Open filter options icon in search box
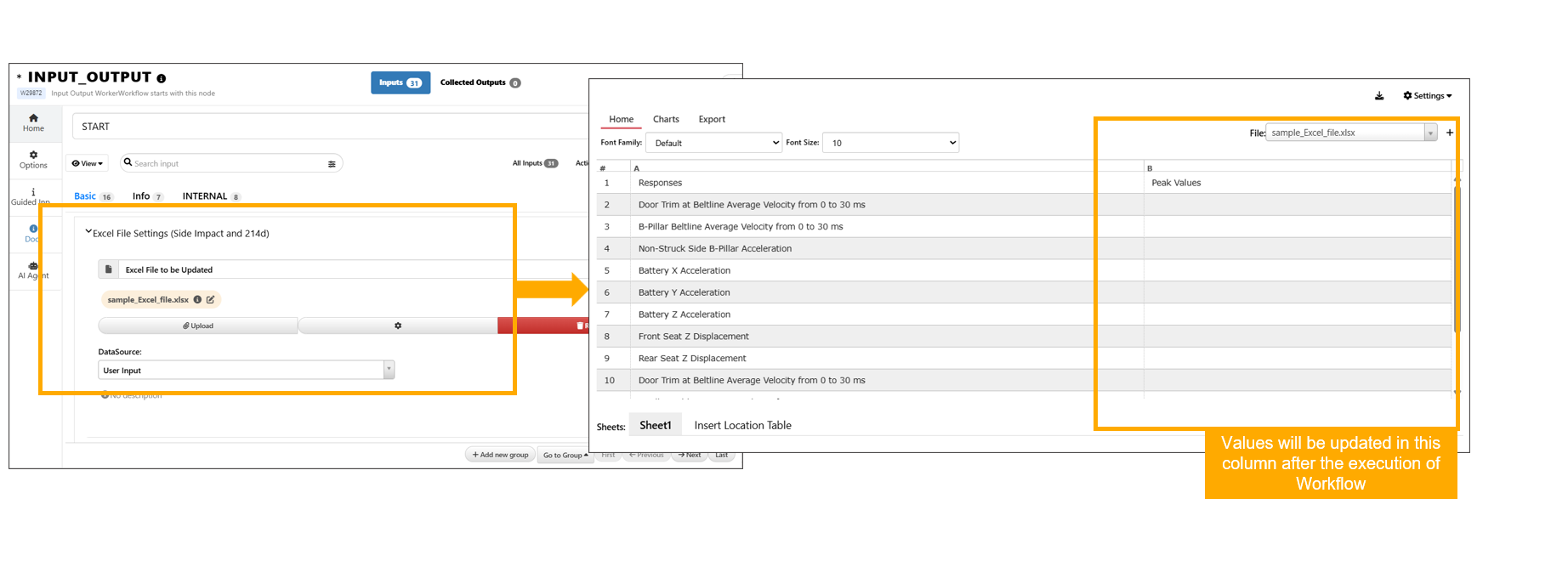 (332, 164)
